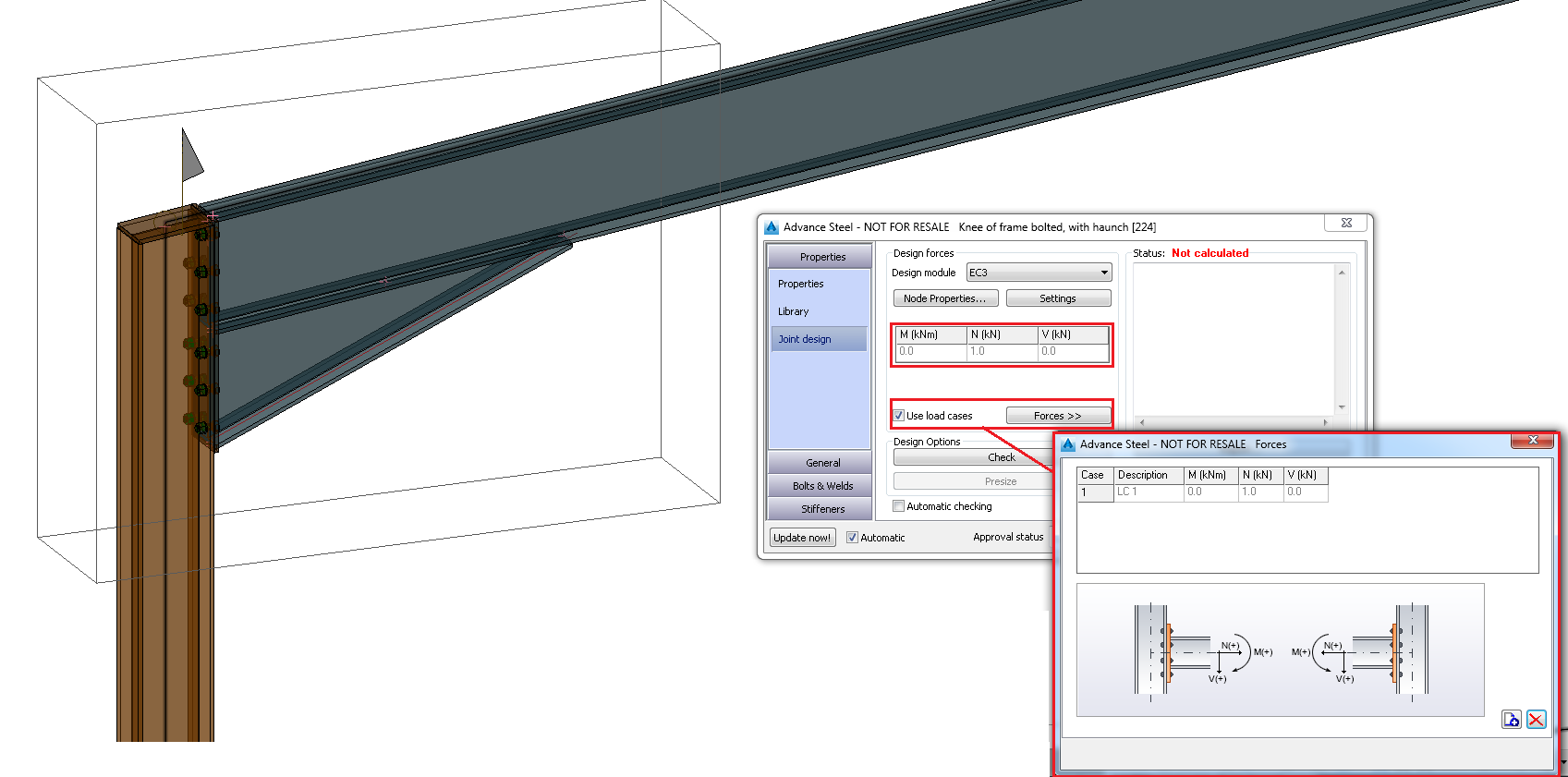1568x777 pixels.
Task: Select the Properties page in the sidebar
Action: pyautogui.click(x=800, y=284)
